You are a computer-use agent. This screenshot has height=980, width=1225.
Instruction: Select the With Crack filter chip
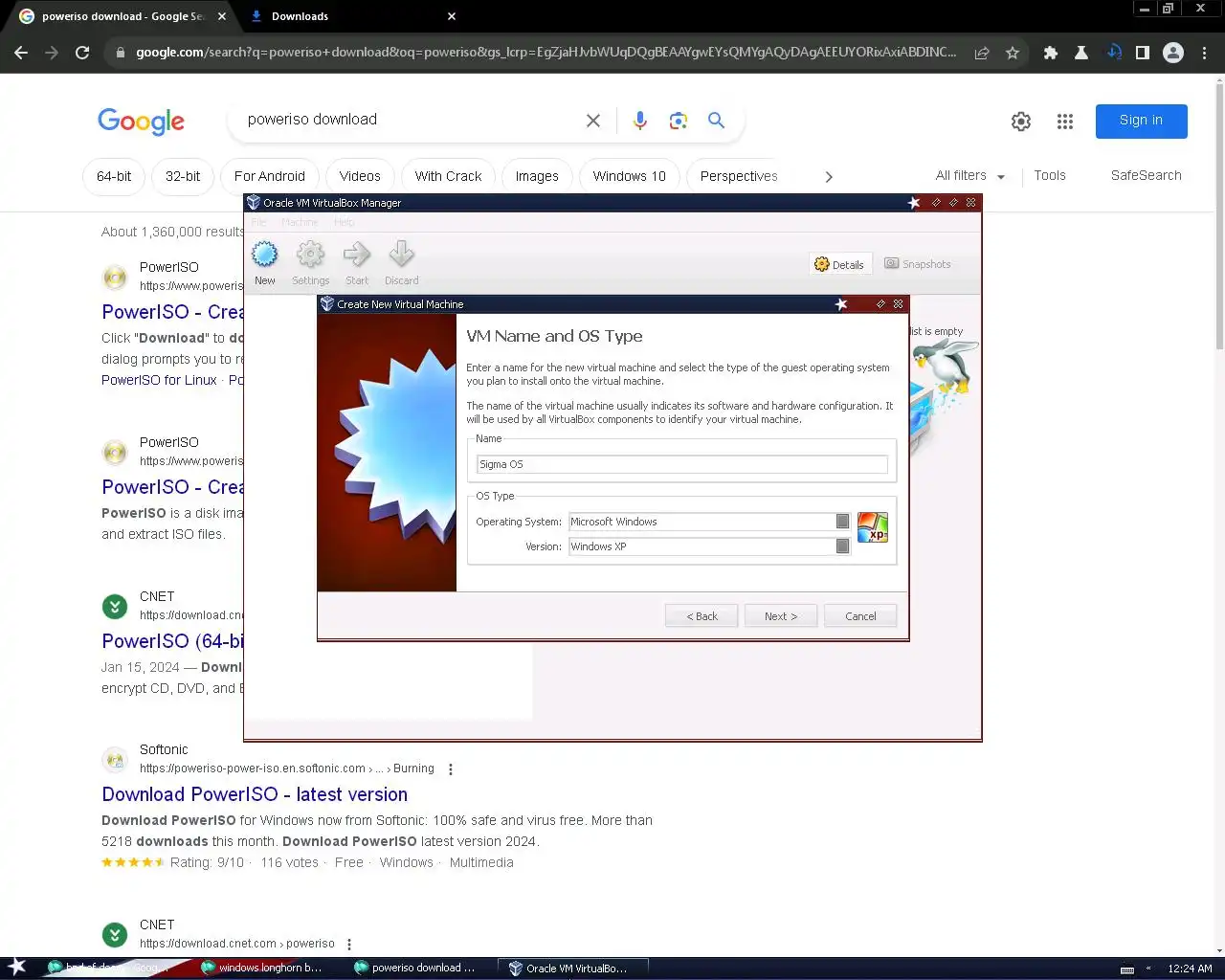coord(449,176)
